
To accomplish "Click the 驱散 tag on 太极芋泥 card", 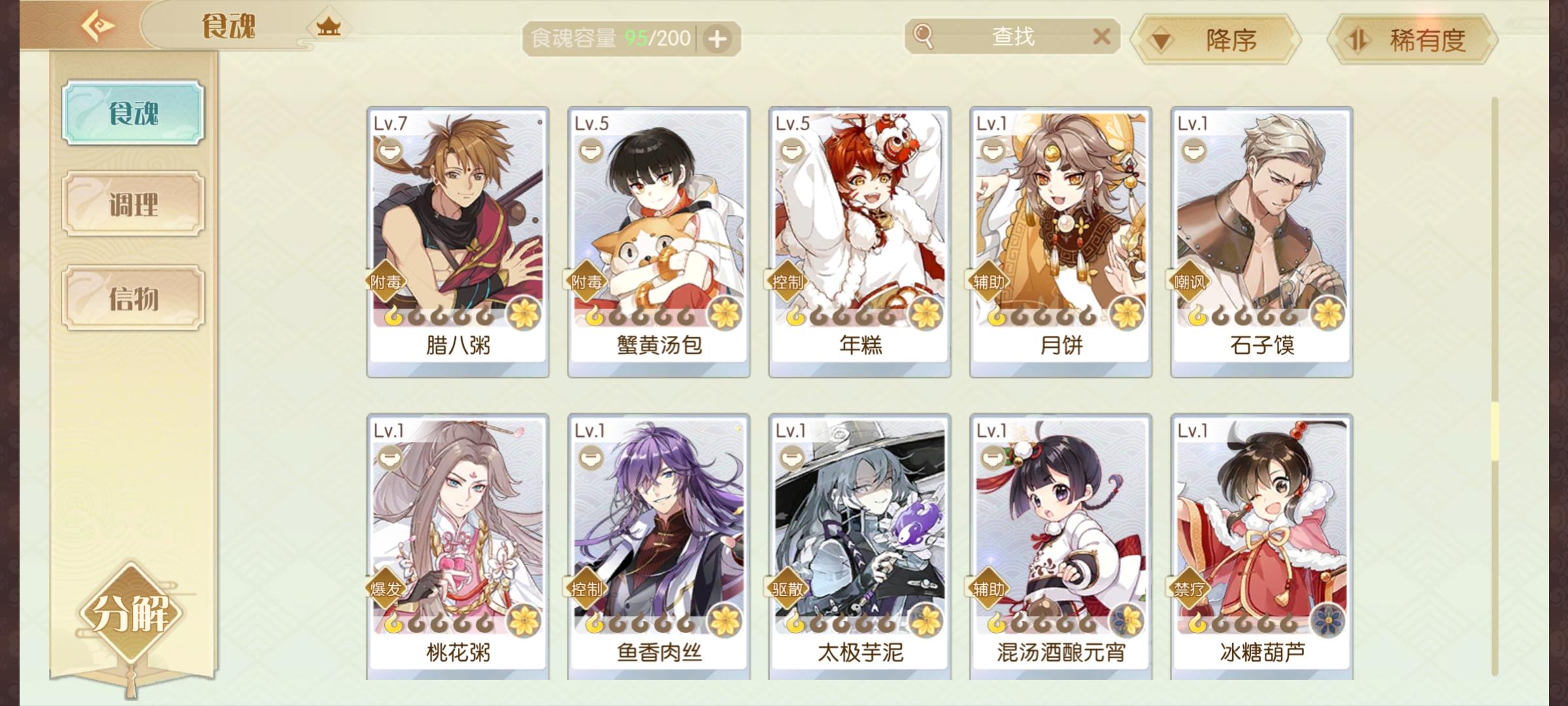I will pyautogui.click(x=787, y=589).
